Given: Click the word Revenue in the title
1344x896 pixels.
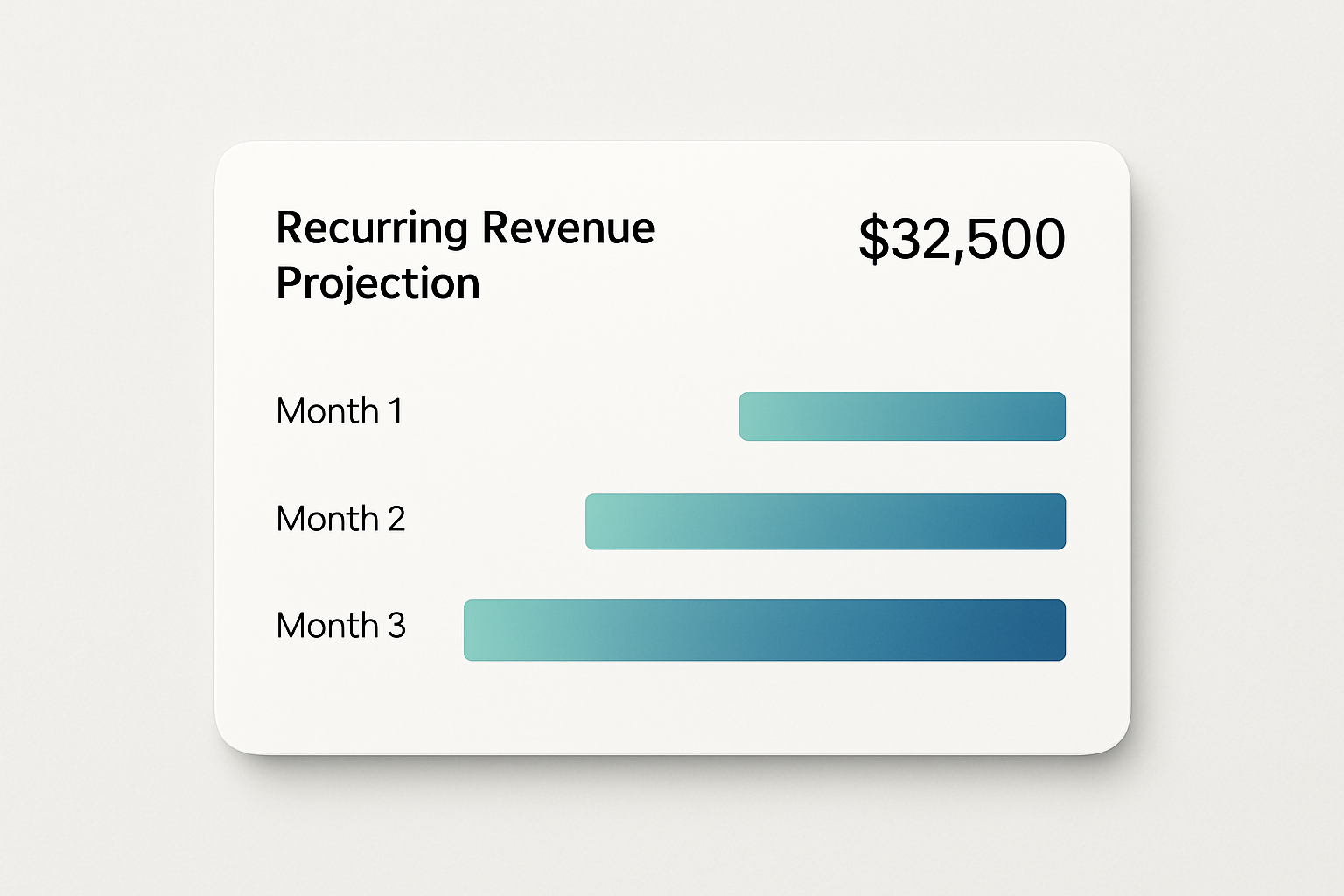Looking at the screenshot, I should [568, 227].
